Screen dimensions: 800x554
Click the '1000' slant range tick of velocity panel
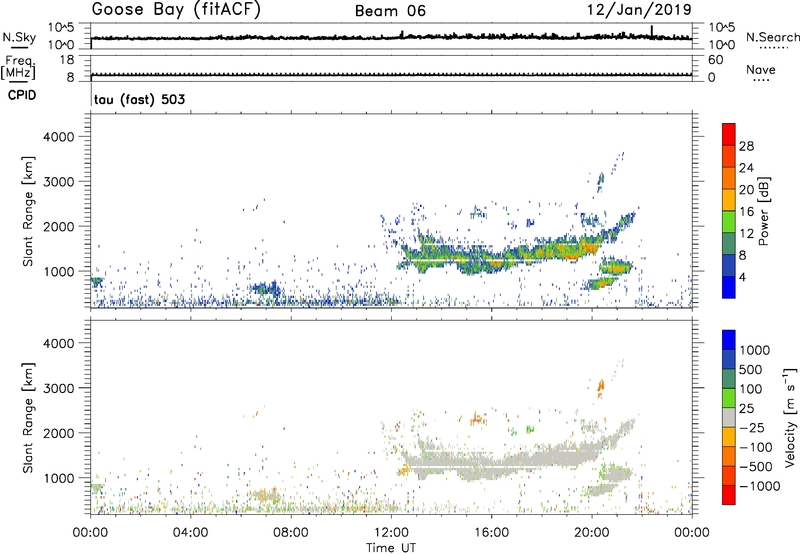(x=59, y=477)
